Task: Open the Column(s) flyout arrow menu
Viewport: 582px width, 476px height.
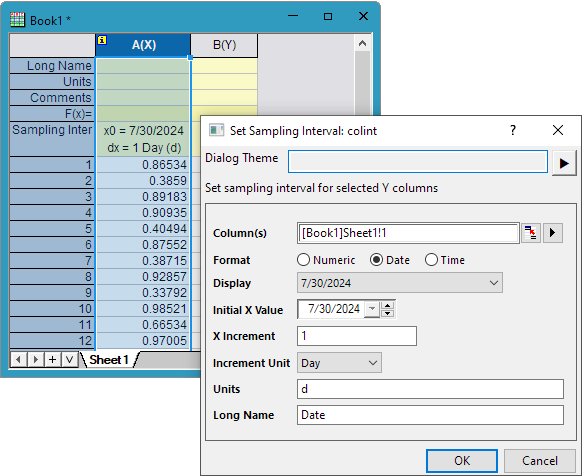Action: (553, 233)
